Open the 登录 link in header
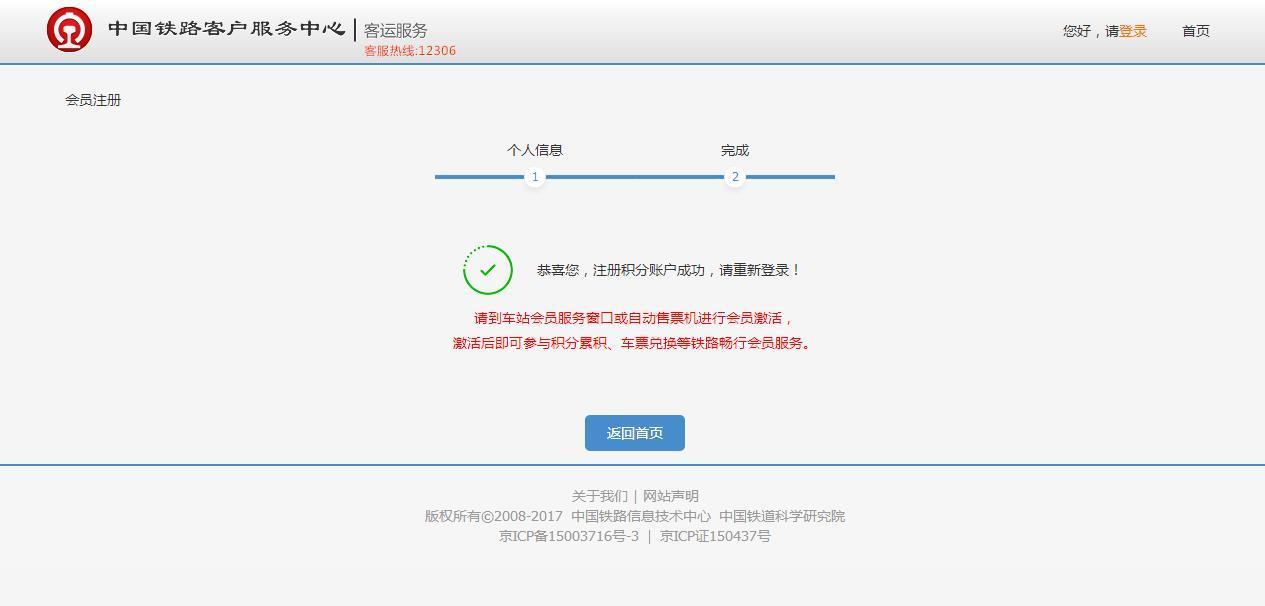 [1133, 31]
